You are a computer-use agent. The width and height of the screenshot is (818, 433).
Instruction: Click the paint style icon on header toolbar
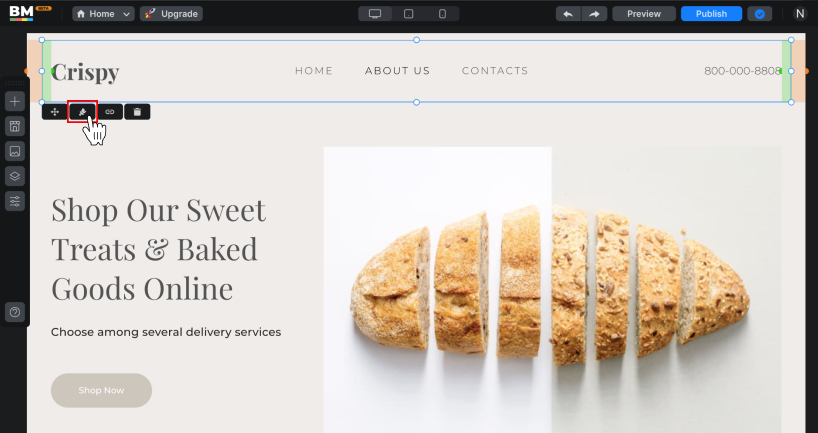click(82, 112)
